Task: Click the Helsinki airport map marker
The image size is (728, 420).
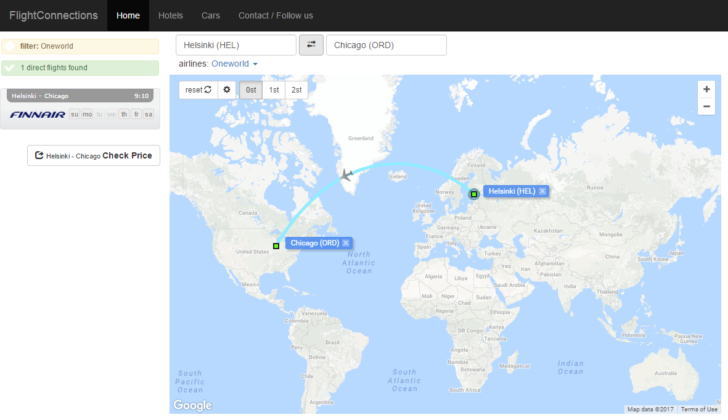Action: pyautogui.click(x=474, y=194)
